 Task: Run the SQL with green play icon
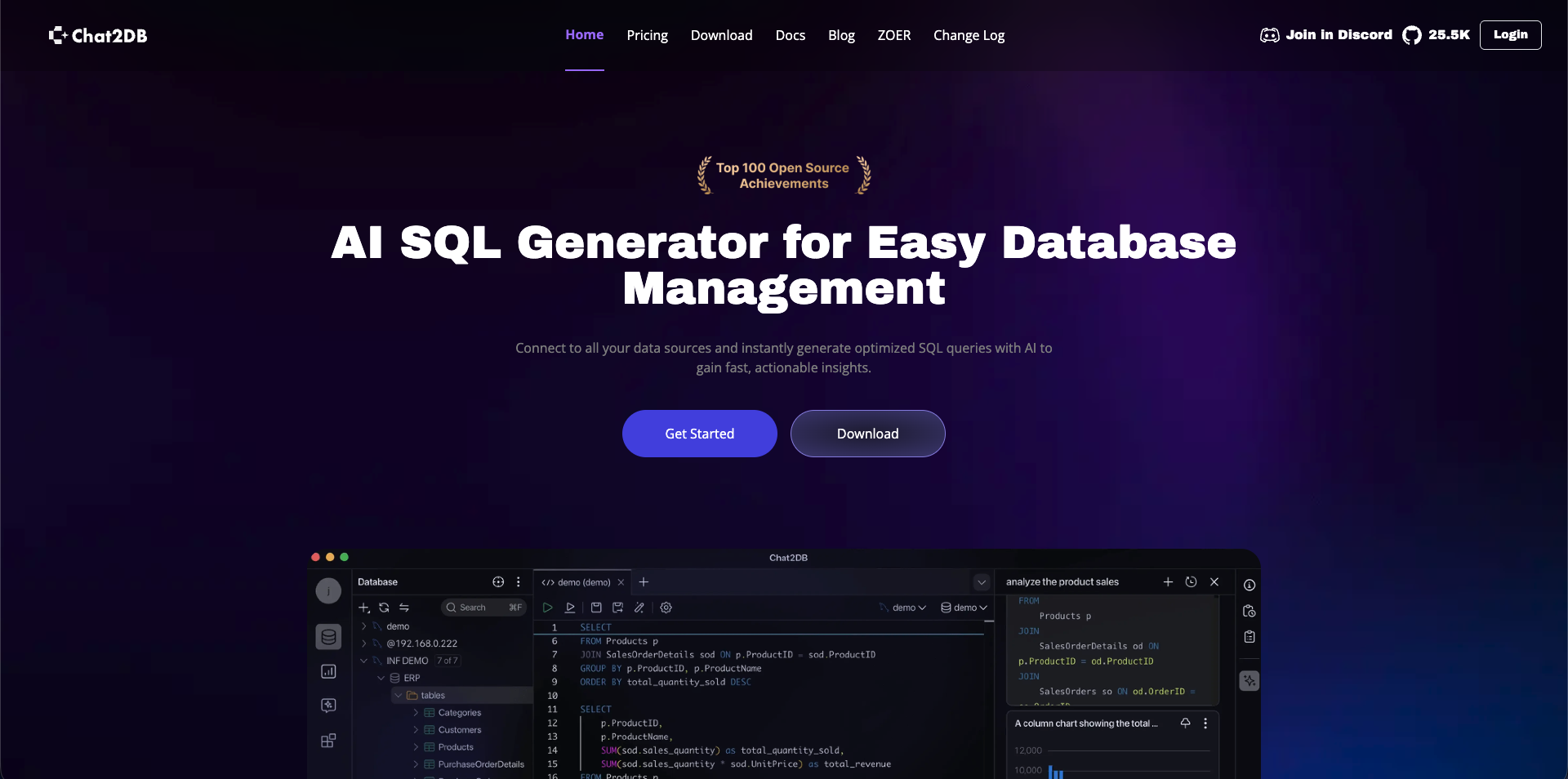tap(548, 608)
